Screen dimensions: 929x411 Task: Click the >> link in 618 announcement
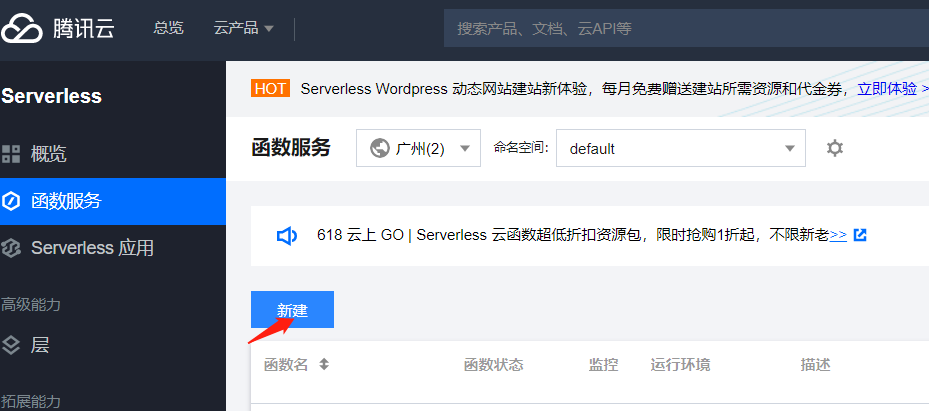click(x=838, y=235)
